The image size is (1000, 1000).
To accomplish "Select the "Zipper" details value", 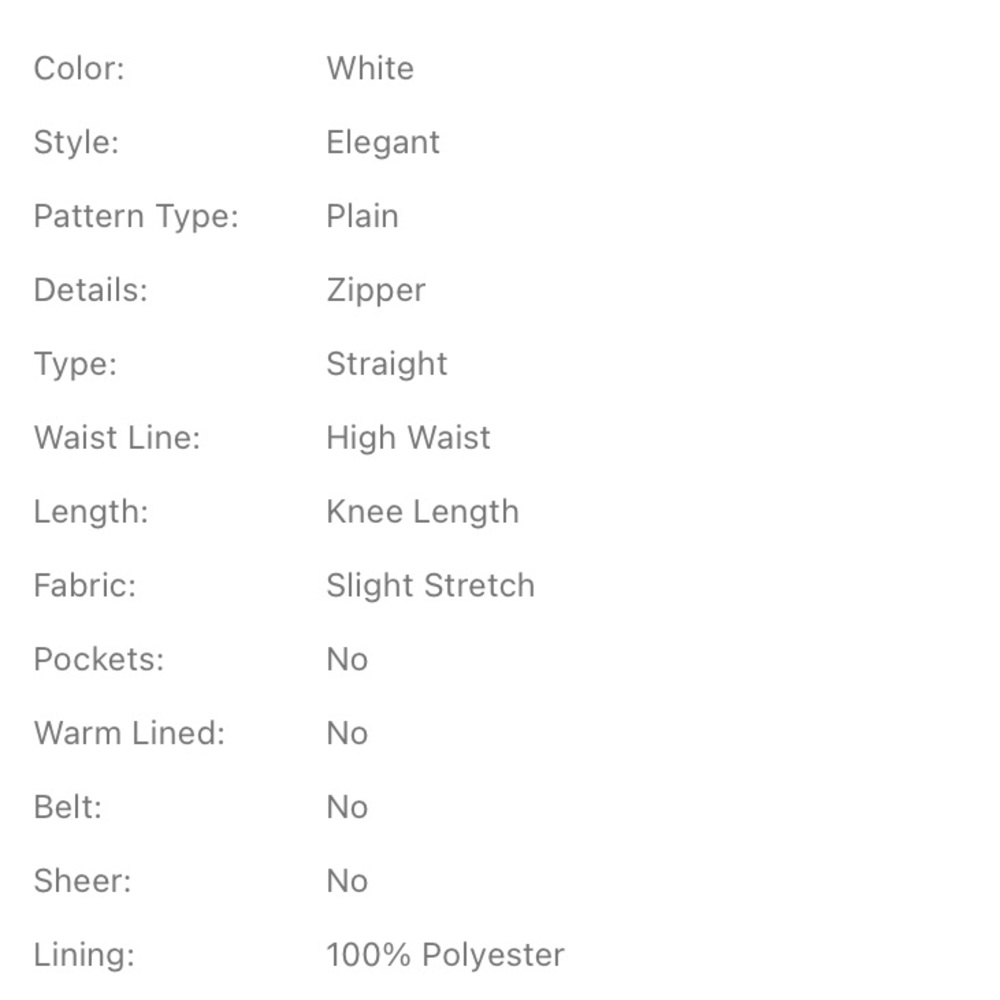I will [x=375, y=290].
